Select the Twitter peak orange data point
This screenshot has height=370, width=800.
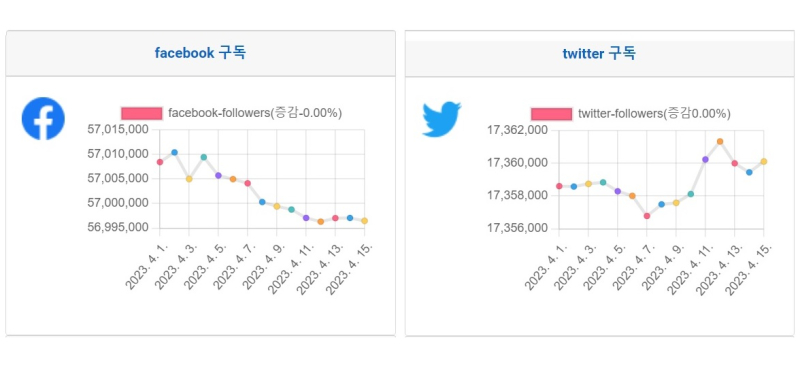pyautogui.click(x=720, y=141)
